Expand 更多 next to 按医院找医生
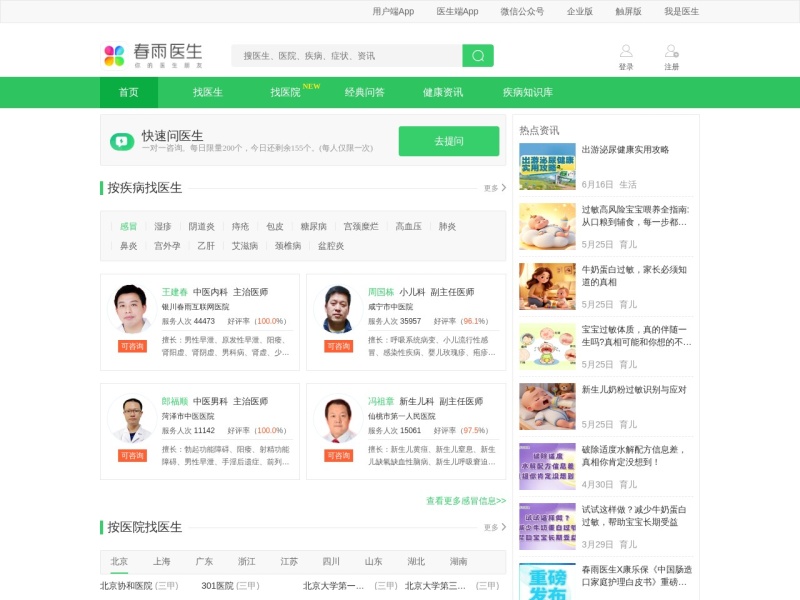Viewport: 800px width, 600px height. click(x=495, y=527)
